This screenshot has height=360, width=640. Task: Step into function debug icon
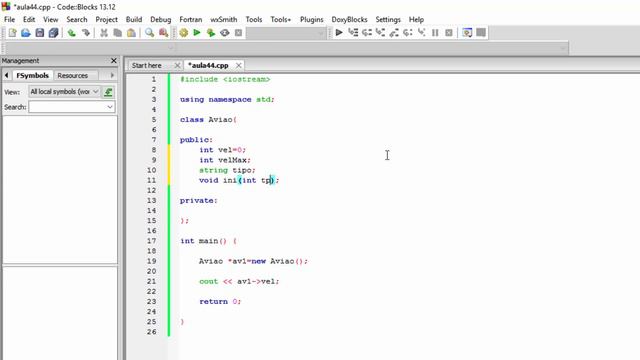(x=380, y=33)
